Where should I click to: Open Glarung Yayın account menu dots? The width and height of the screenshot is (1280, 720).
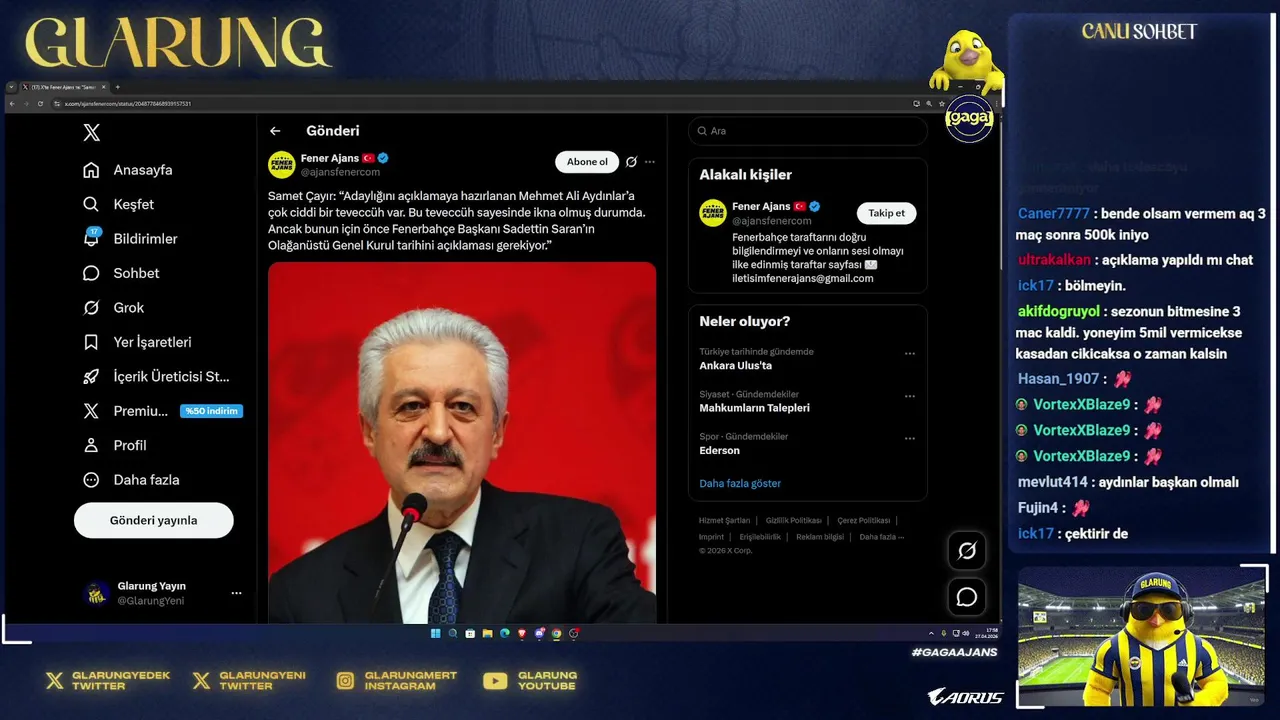point(236,593)
